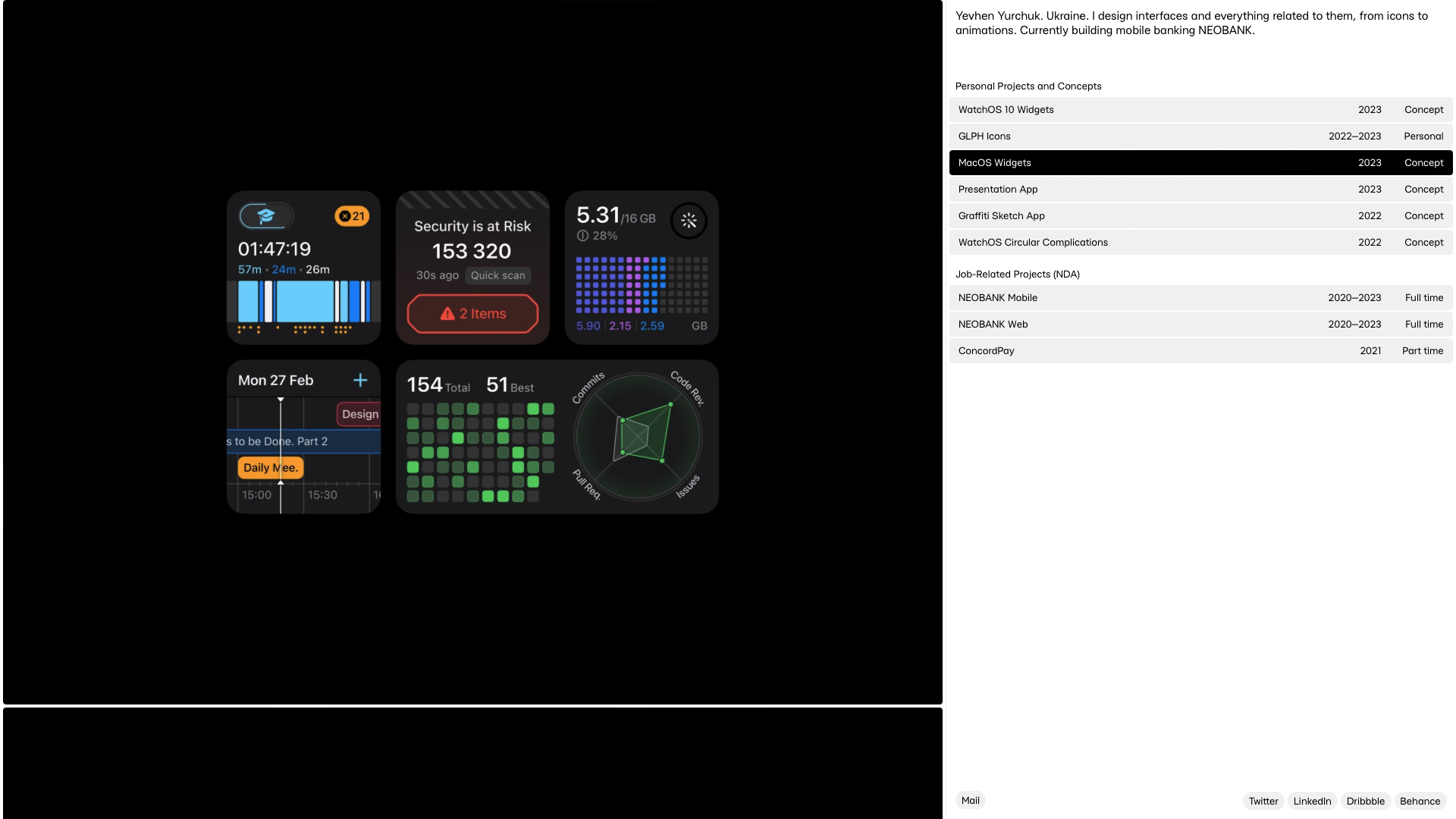Screen dimensions: 1456x819
Task: Select the Design calendar event
Action: point(359,414)
